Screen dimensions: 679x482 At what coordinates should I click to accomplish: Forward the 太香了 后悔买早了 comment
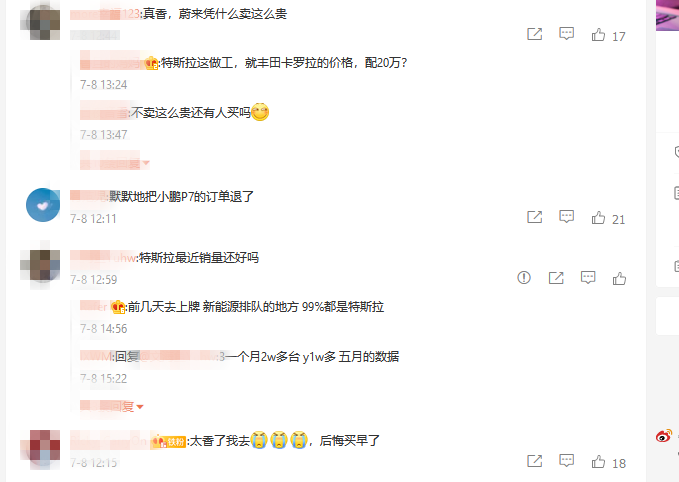535,461
